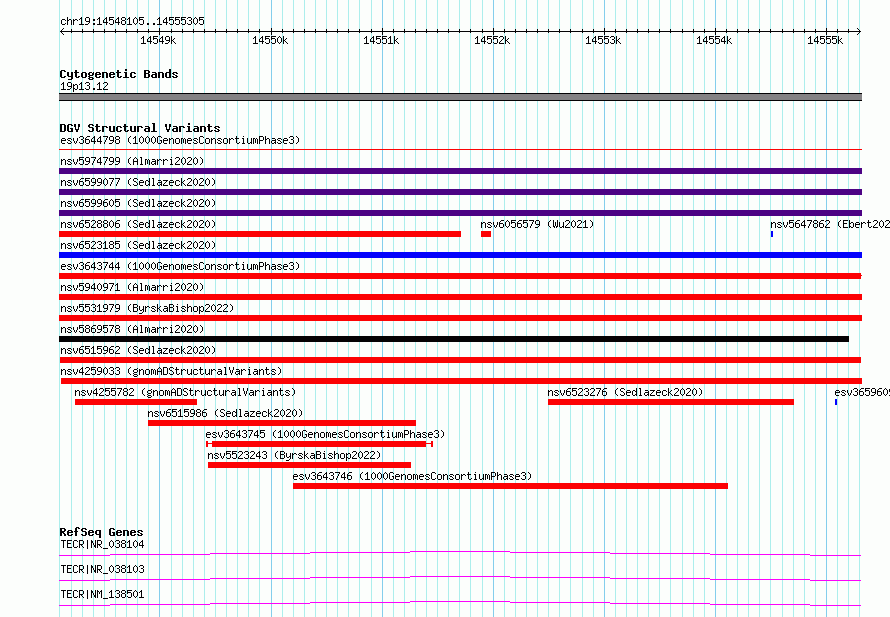Click the 14550k position on the ruler
The image size is (890, 617).
click(x=270, y=40)
